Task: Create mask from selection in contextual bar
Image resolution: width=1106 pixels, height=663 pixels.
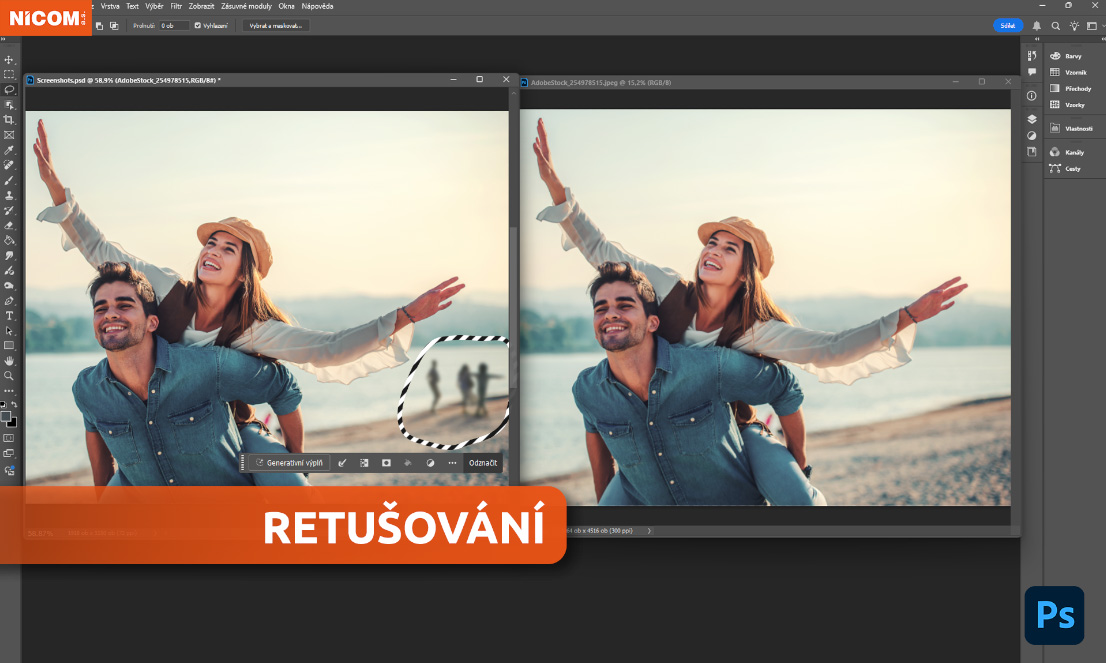Action: pos(386,463)
